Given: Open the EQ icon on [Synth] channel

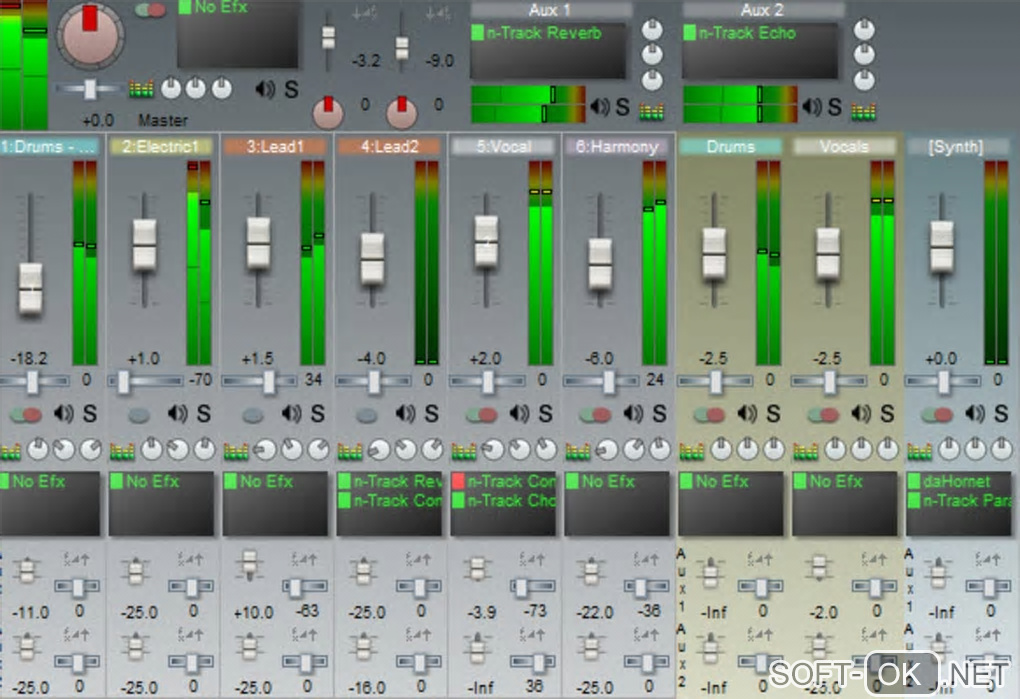Looking at the screenshot, I should tap(919, 450).
